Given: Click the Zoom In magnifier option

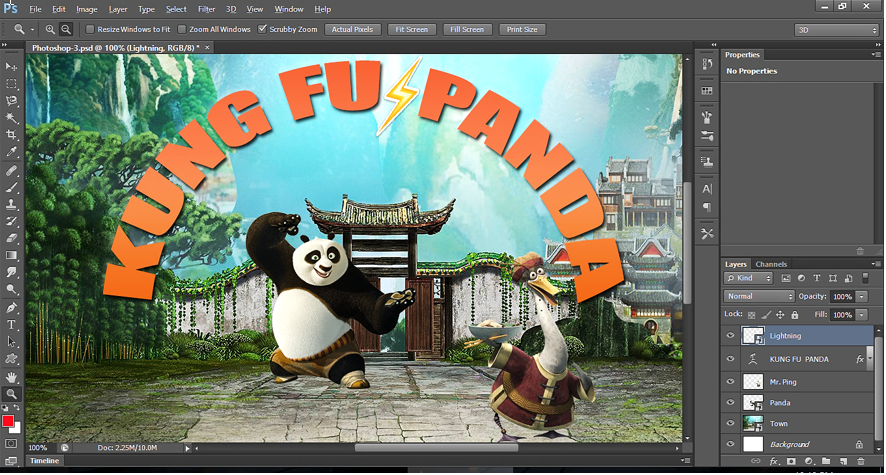Looking at the screenshot, I should click(50, 29).
